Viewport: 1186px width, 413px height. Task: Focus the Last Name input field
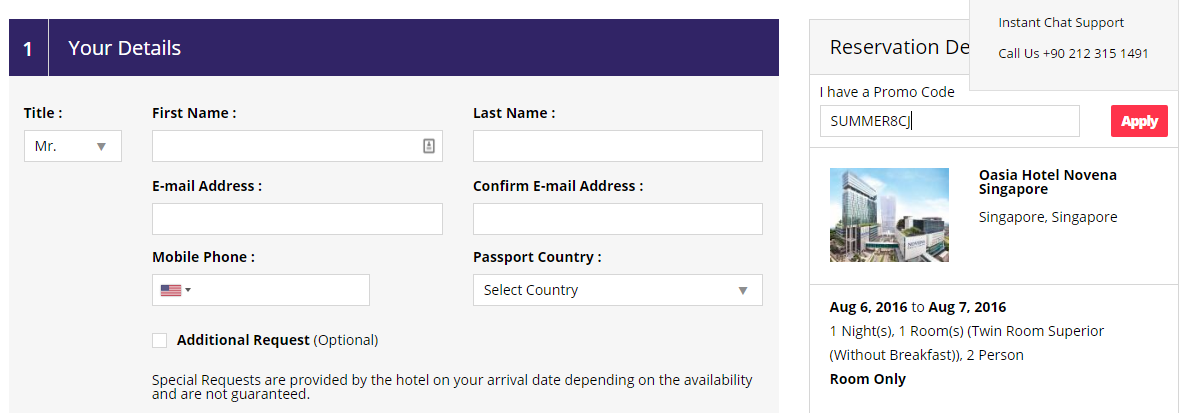(x=617, y=146)
